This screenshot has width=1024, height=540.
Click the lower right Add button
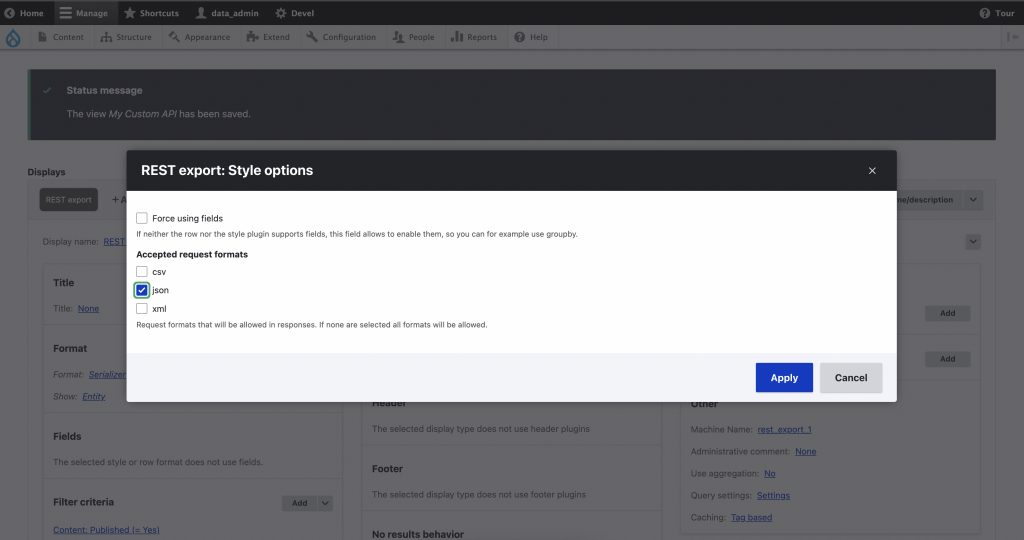point(948,359)
